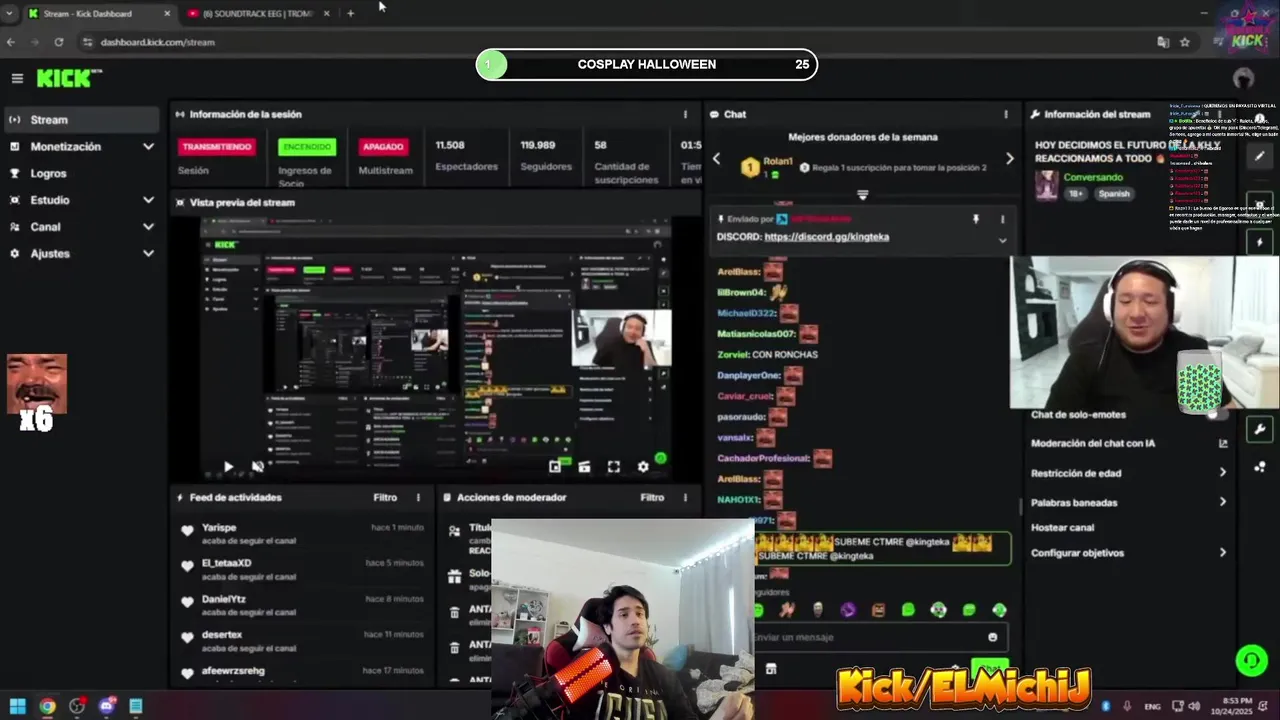Click the address bar URL dashboard.kick.com/stream
This screenshot has height=720, width=1280.
click(x=157, y=42)
